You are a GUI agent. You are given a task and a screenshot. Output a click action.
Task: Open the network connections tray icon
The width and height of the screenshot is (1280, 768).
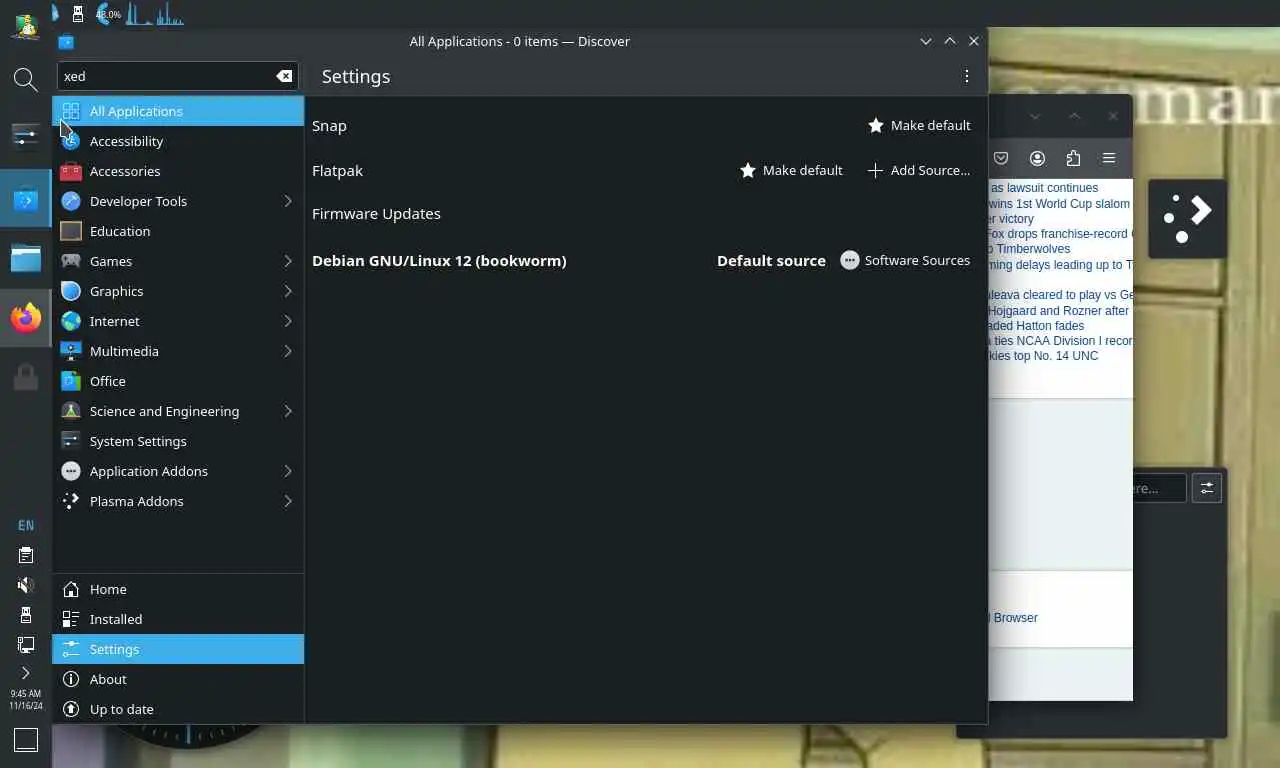coord(26,645)
